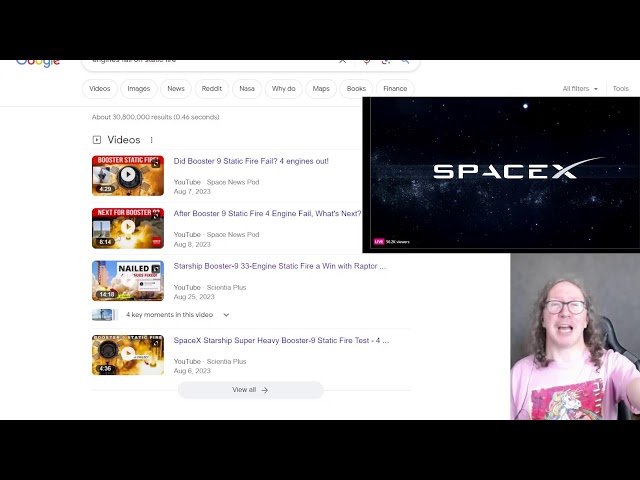Select the Why do filter chip

[284, 89]
